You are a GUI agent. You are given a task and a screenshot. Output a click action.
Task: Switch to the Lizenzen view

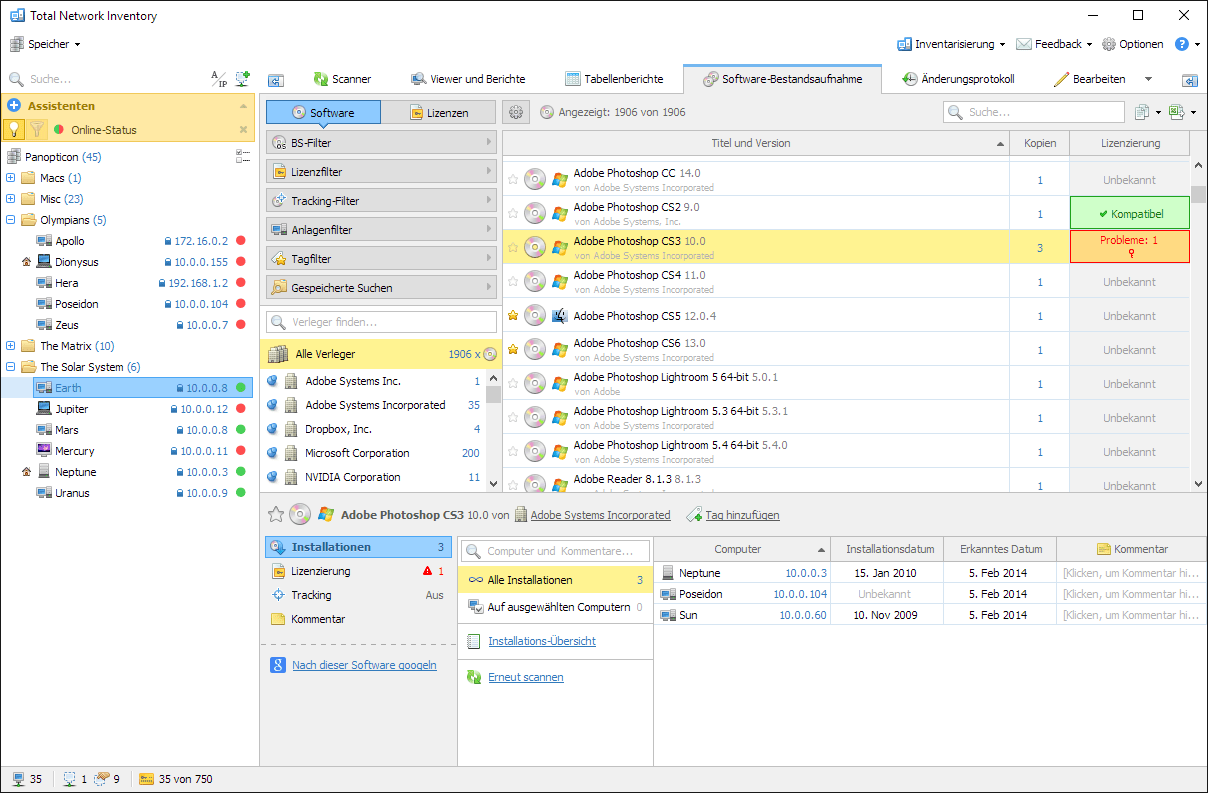(439, 113)
